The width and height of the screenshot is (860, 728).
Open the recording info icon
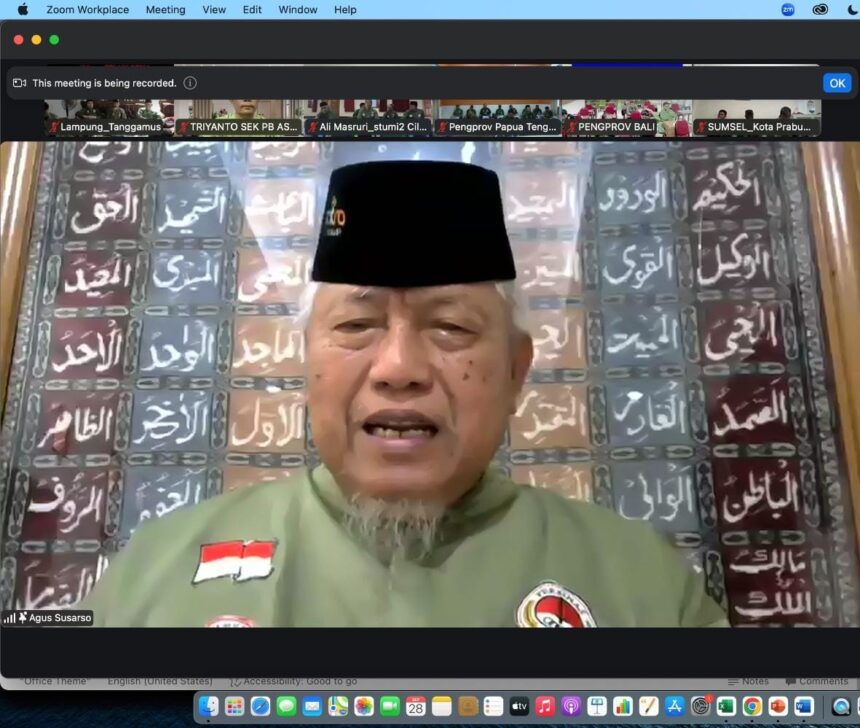[x=190, y=83]
